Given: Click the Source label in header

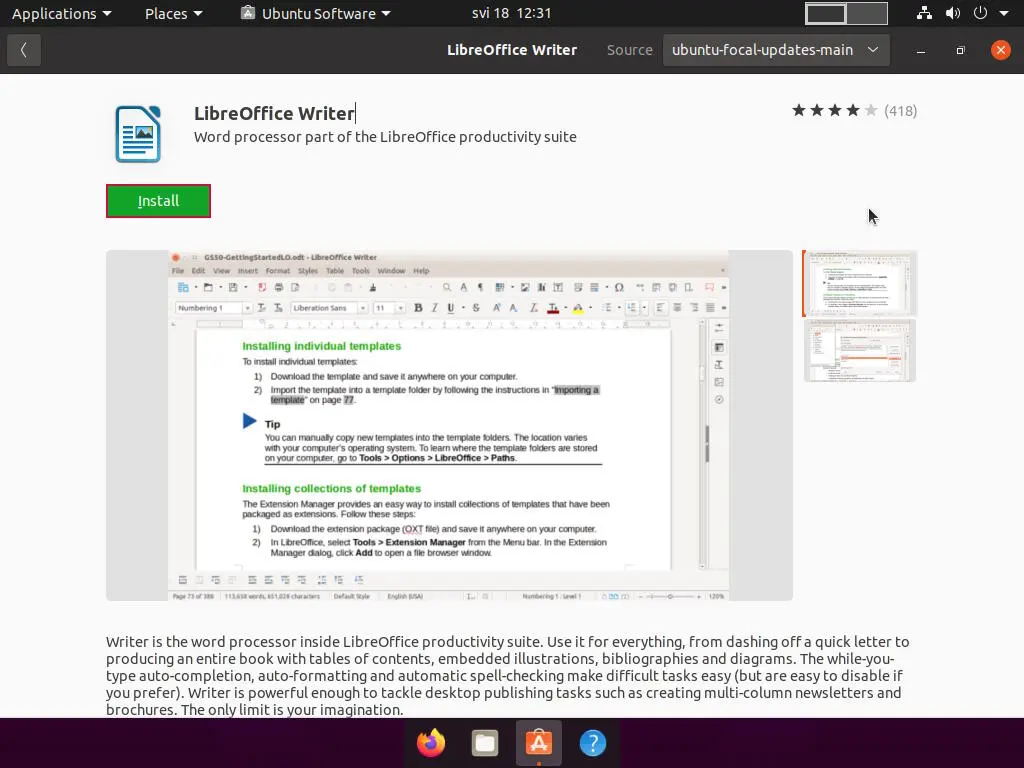Looking at the screenshot, I should pyautogui.click(x=630, y=50).
